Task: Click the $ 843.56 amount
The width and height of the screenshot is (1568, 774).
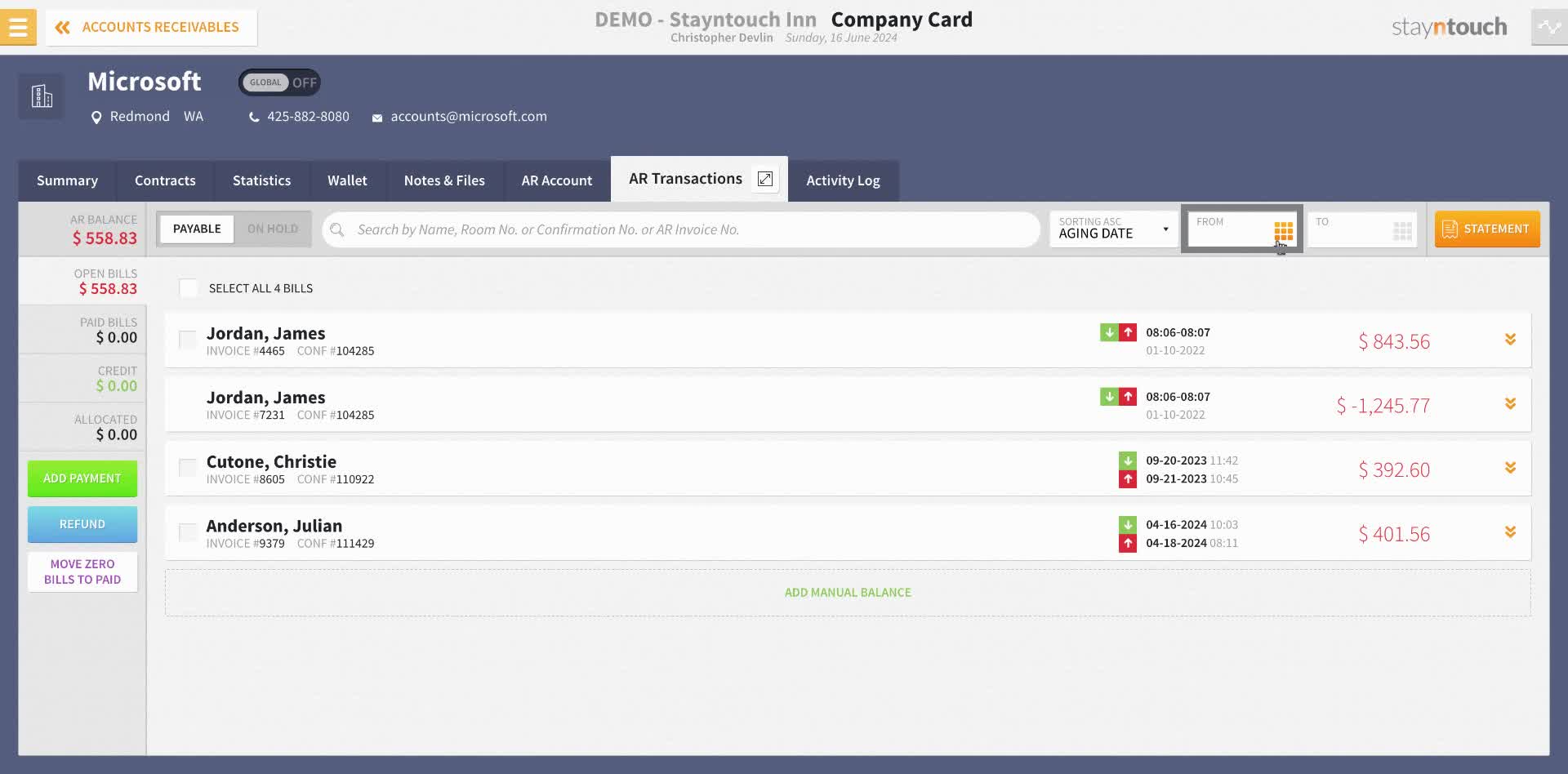Action: pyautogui.click(x=1394, y=342)
